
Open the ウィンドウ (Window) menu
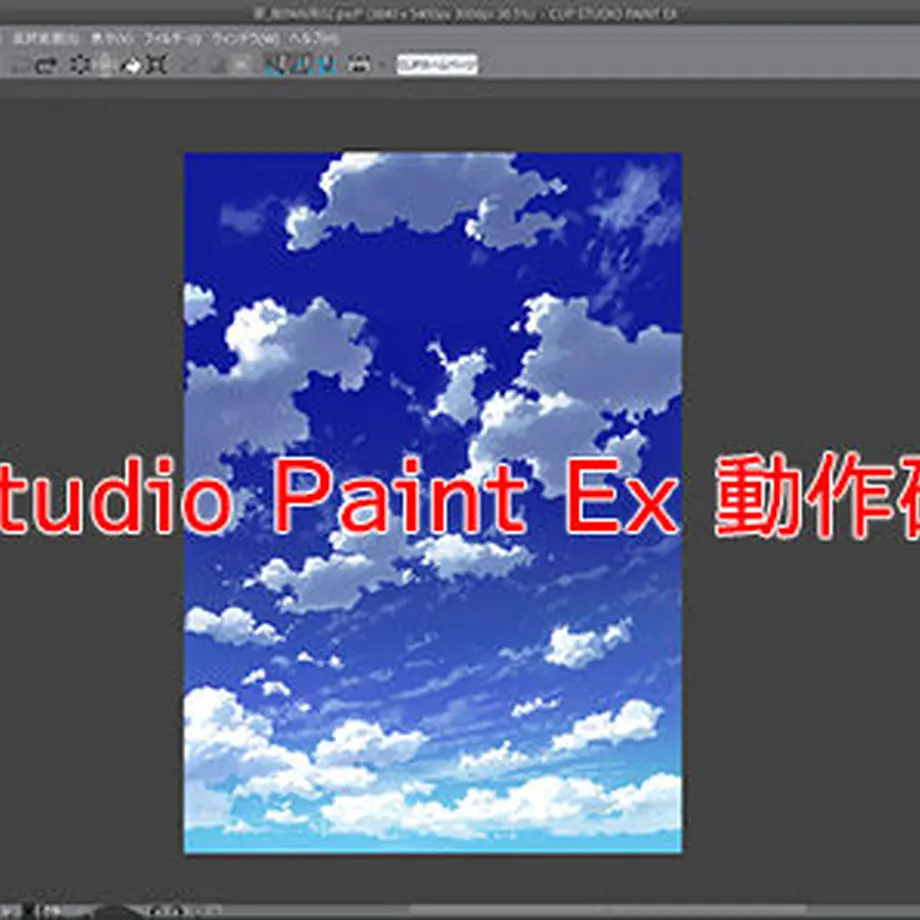point(245,39)
